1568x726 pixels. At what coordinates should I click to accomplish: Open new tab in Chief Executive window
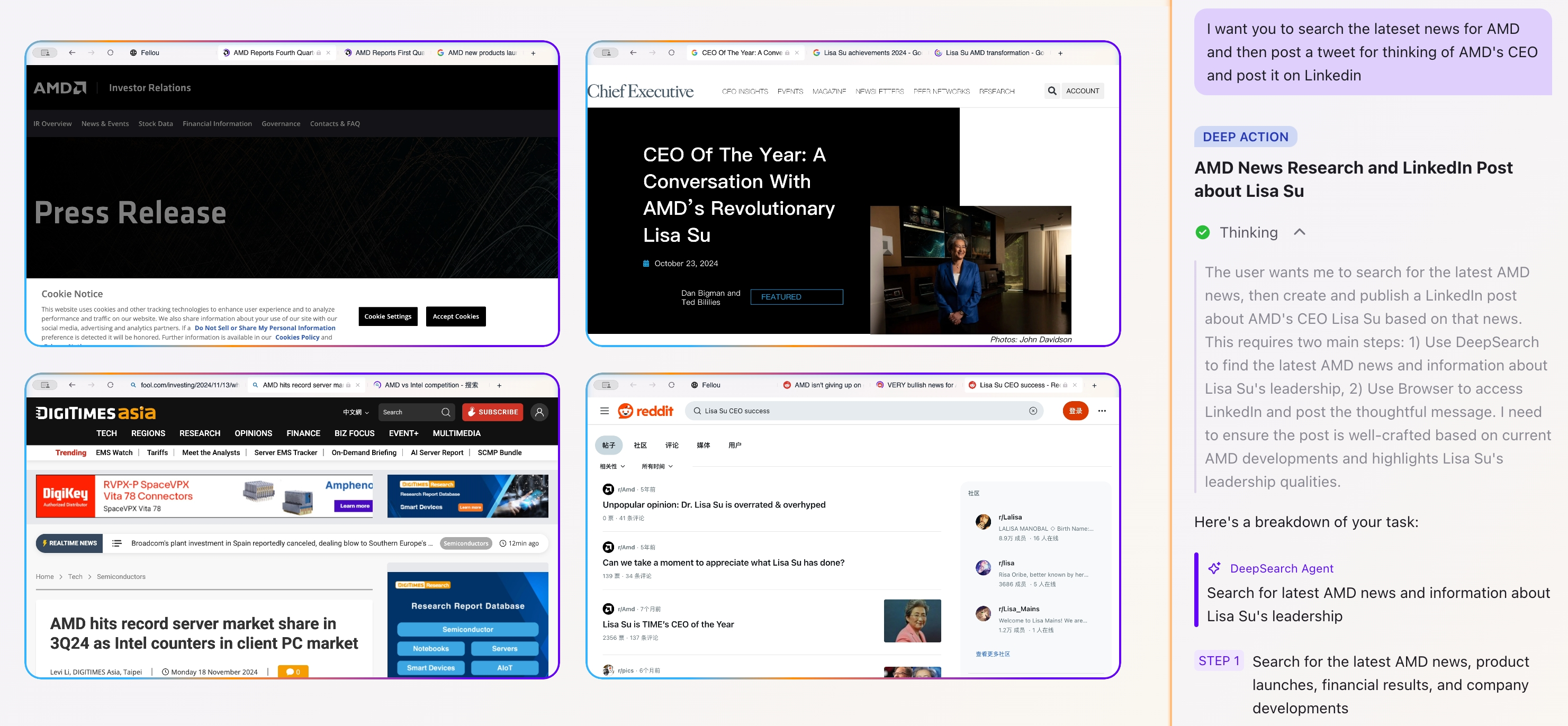tap(1060, 53)
